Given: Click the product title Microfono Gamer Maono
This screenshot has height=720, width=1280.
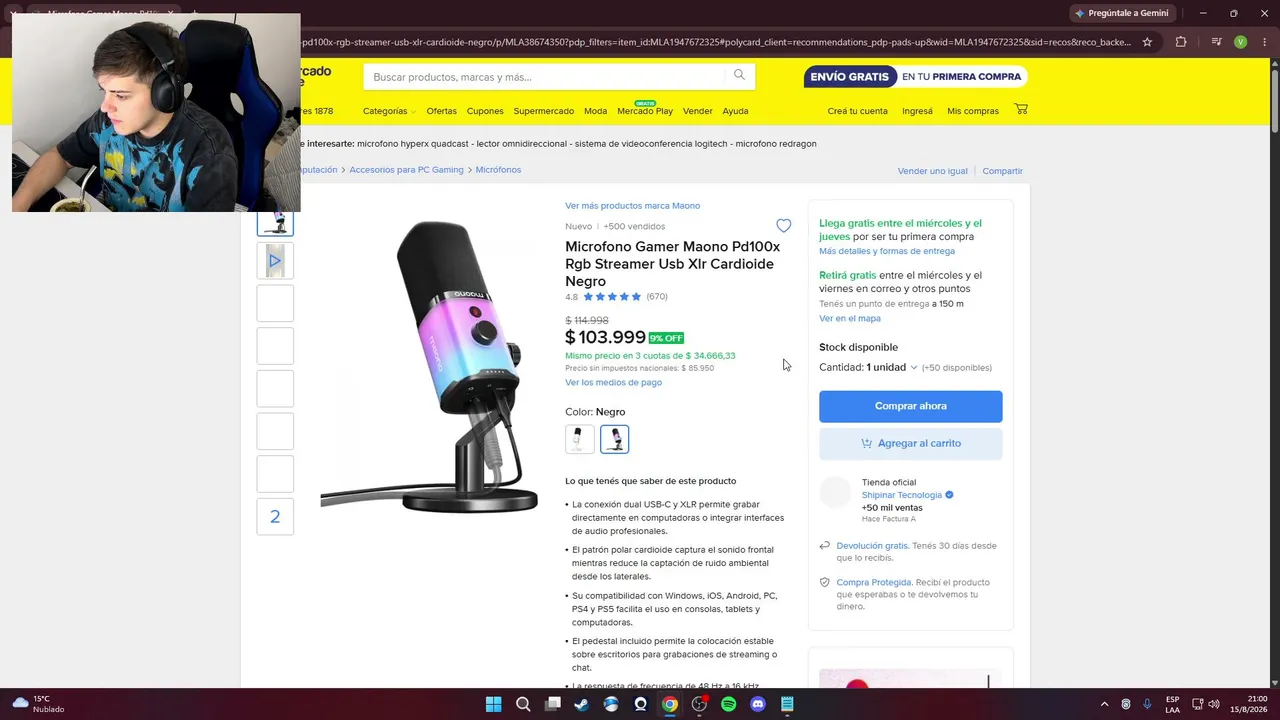Looking at the screenshot, I should [x=672, y=264].
